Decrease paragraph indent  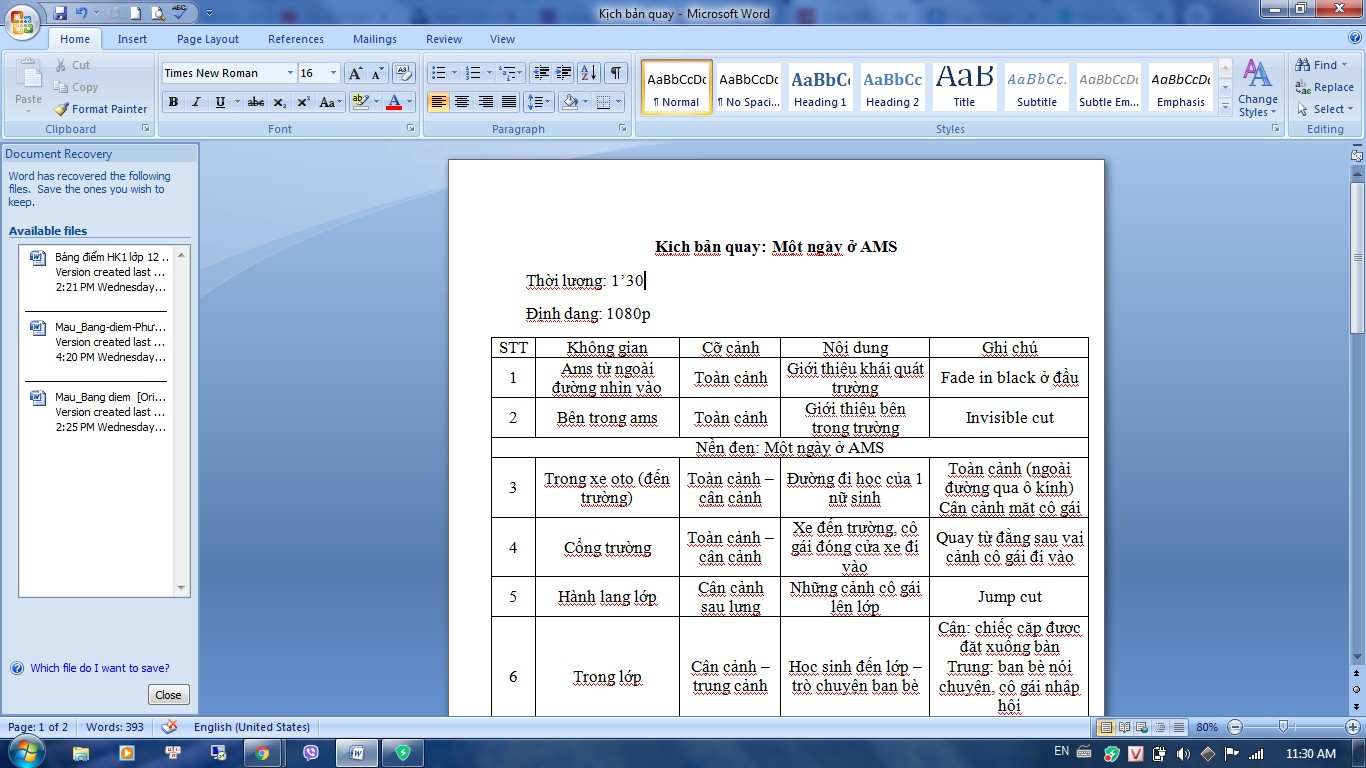click(x=541, y=73)
